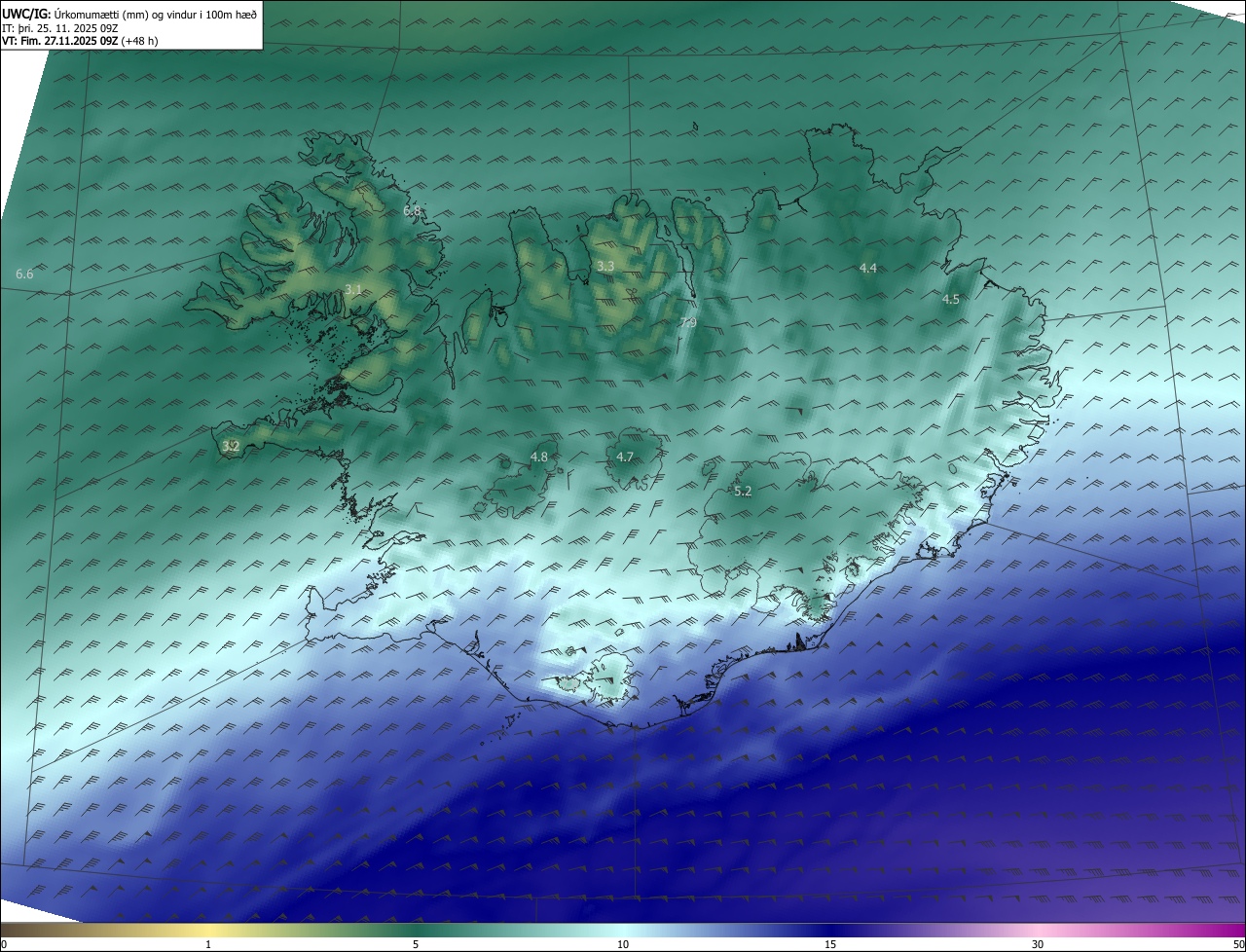Click the 30 tick on the color scale
The height and width of the screenshot is (952, 1246).
1038,944
